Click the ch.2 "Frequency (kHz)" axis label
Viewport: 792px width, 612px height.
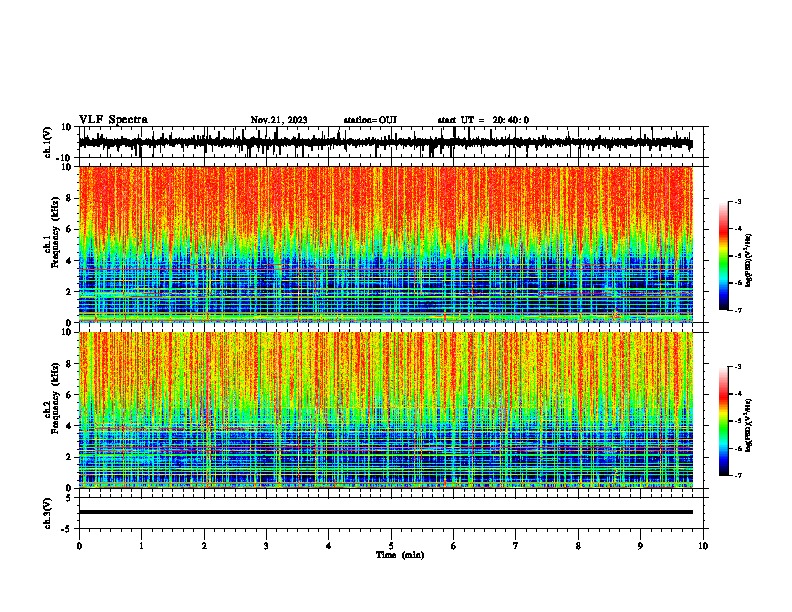pos(55,398)
